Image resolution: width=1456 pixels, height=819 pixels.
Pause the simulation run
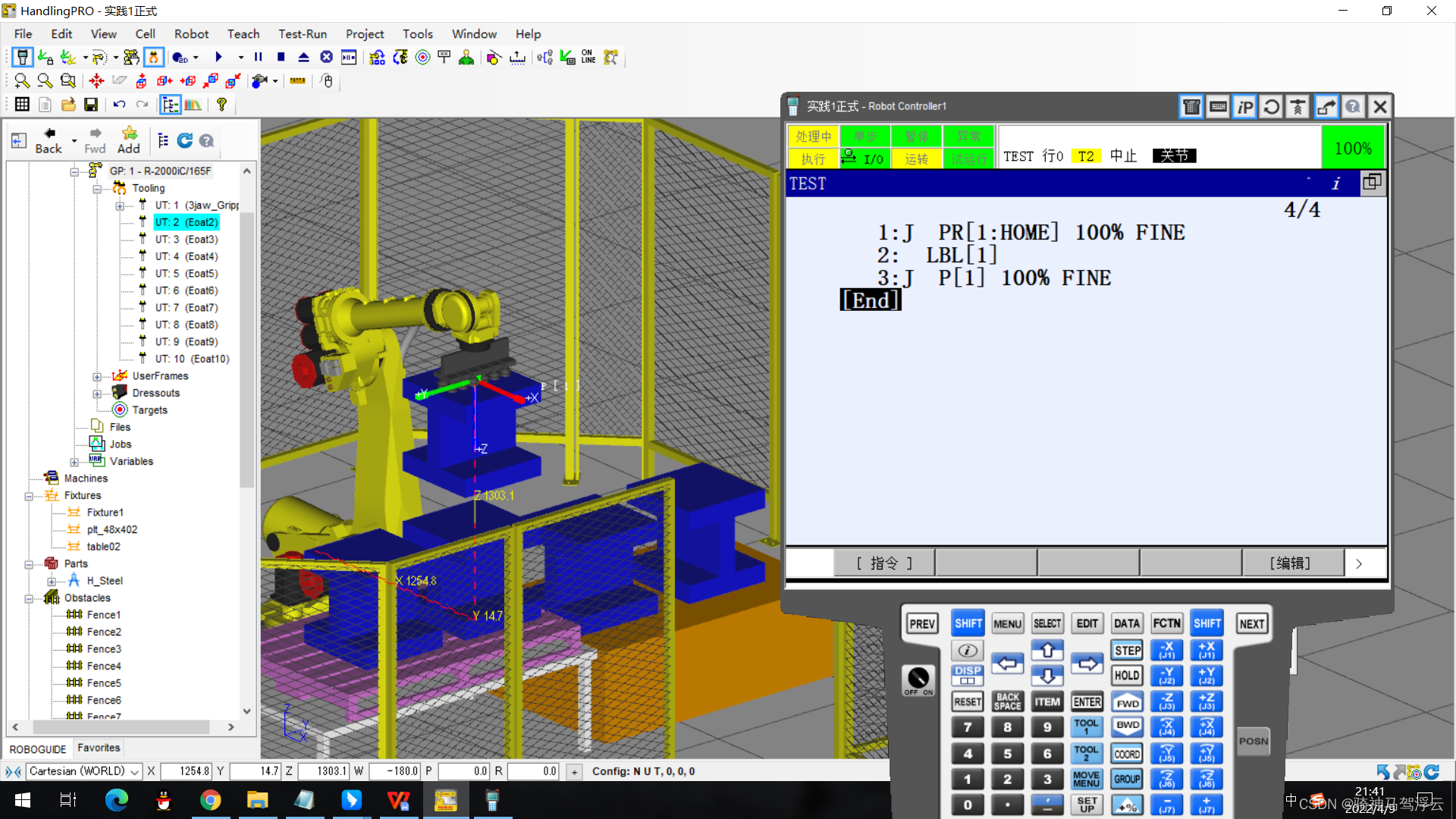(259, 58)
